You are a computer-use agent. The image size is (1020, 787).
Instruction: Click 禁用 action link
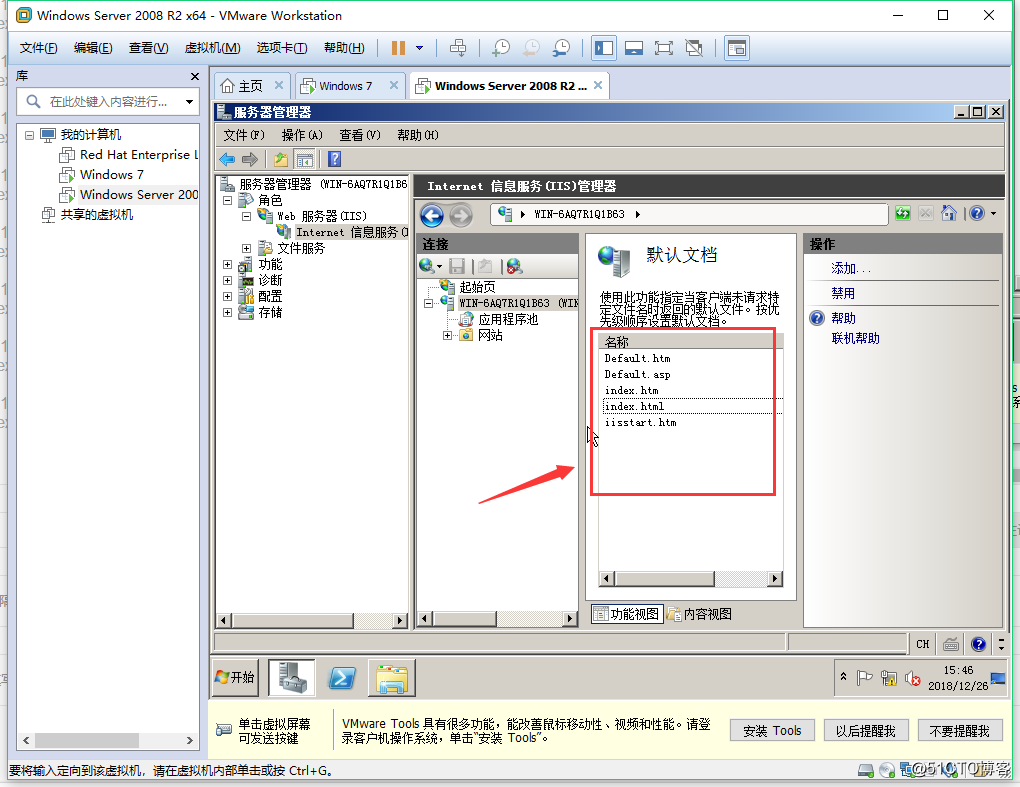(x=843, y=293)
